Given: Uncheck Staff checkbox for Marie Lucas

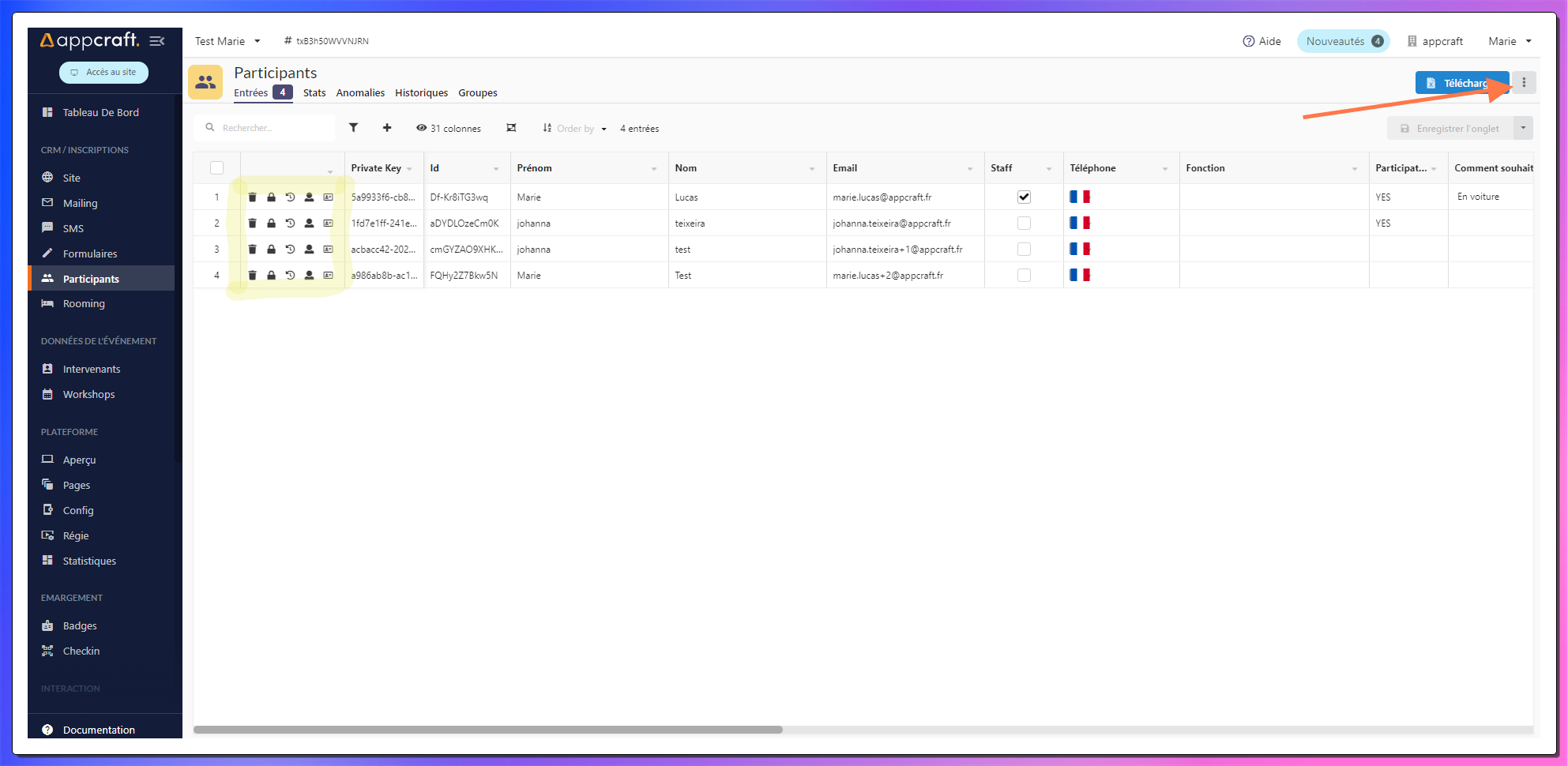Looking at the screenshot, I should [x=1024, y=197].
